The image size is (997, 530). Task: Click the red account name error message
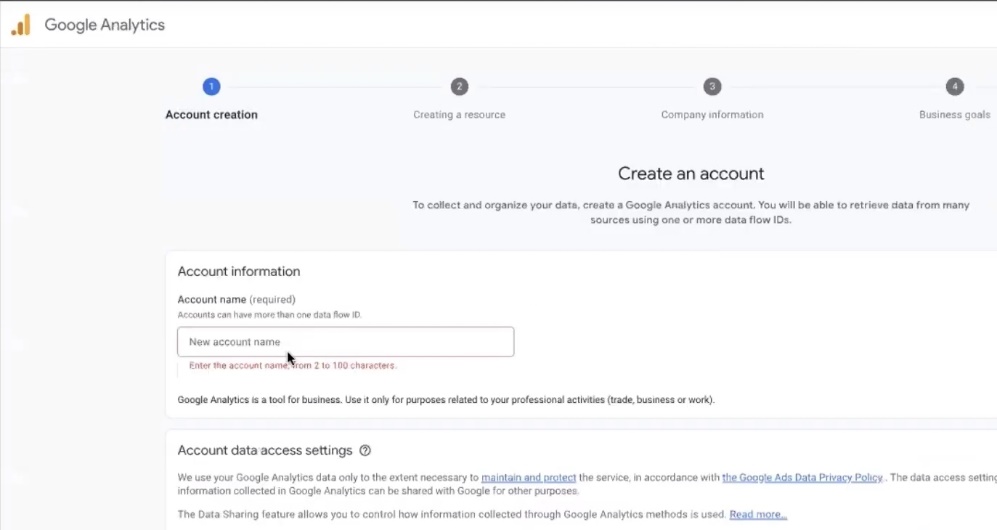[292, 366]
